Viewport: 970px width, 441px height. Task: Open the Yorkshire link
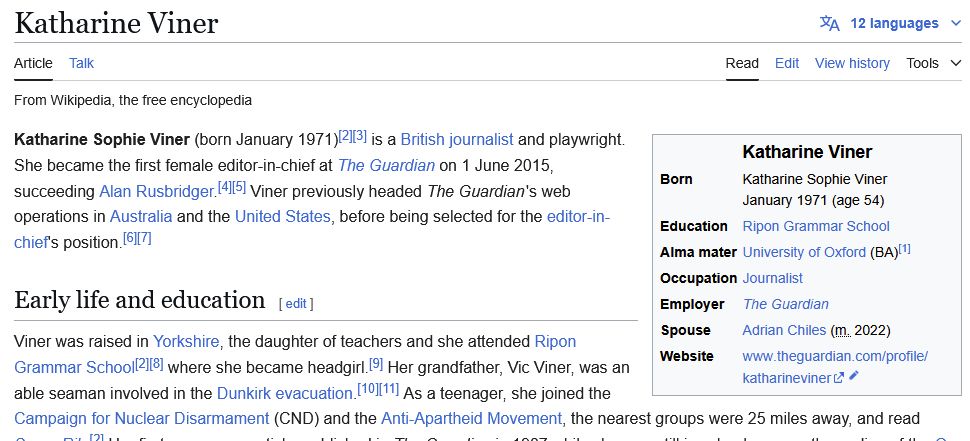(x=186, y=341)
